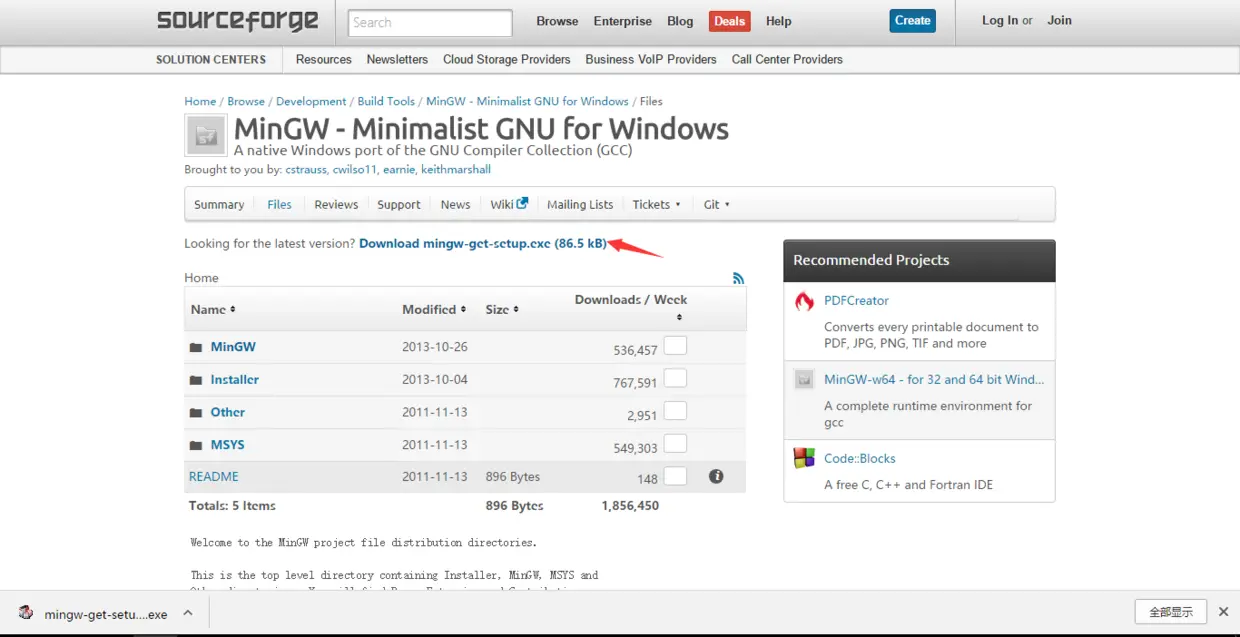Image resolution: width=1240 pixels, height=637 pixels.
Task: Sort files by Size column
Action: [502, 309]
